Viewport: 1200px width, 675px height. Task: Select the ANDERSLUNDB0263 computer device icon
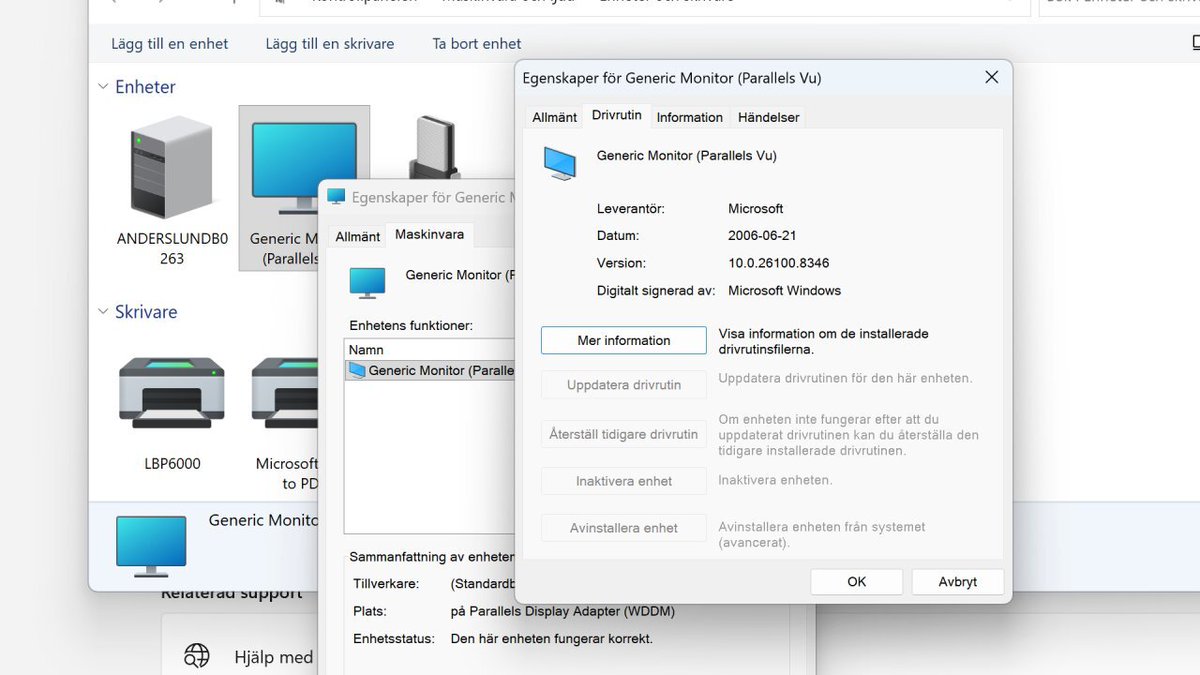pos(172,168)
